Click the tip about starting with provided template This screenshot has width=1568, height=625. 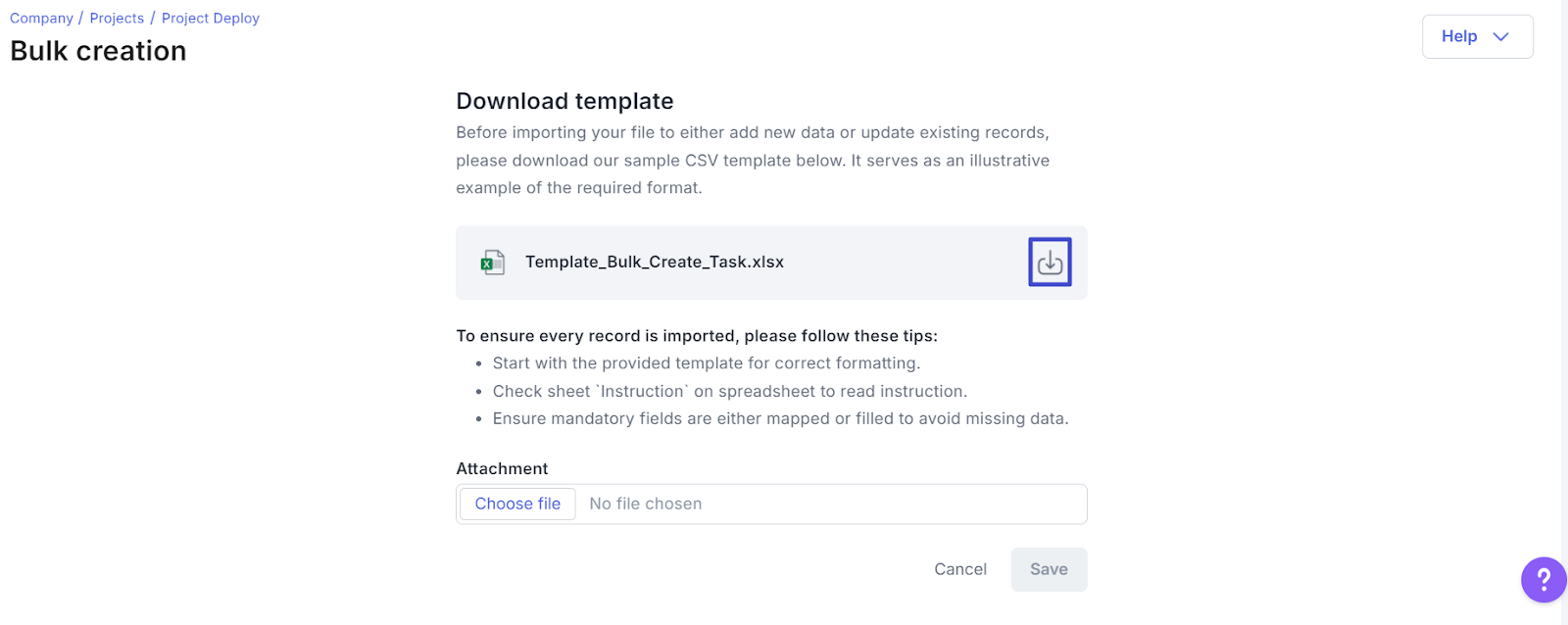707,363
